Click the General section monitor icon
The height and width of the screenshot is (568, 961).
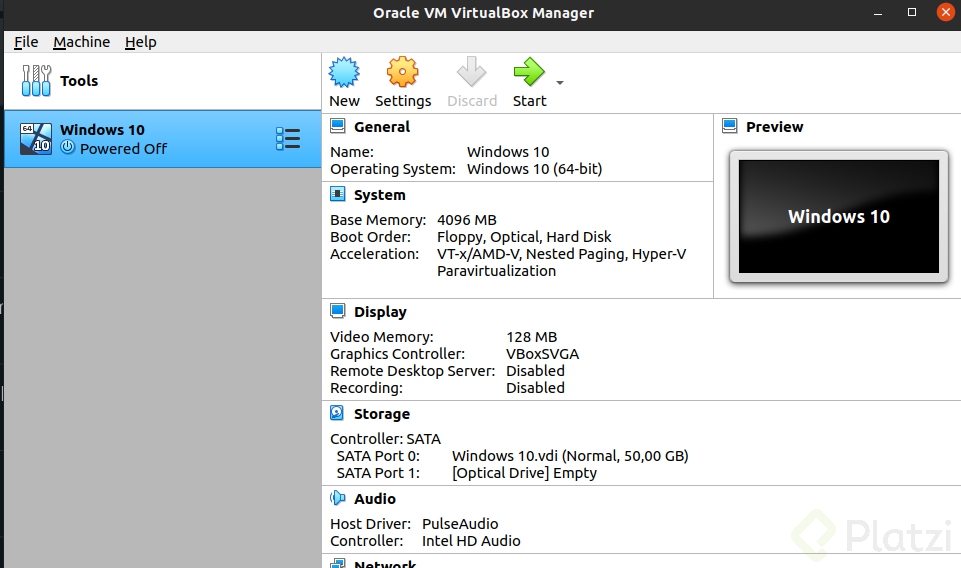(338, 126)
